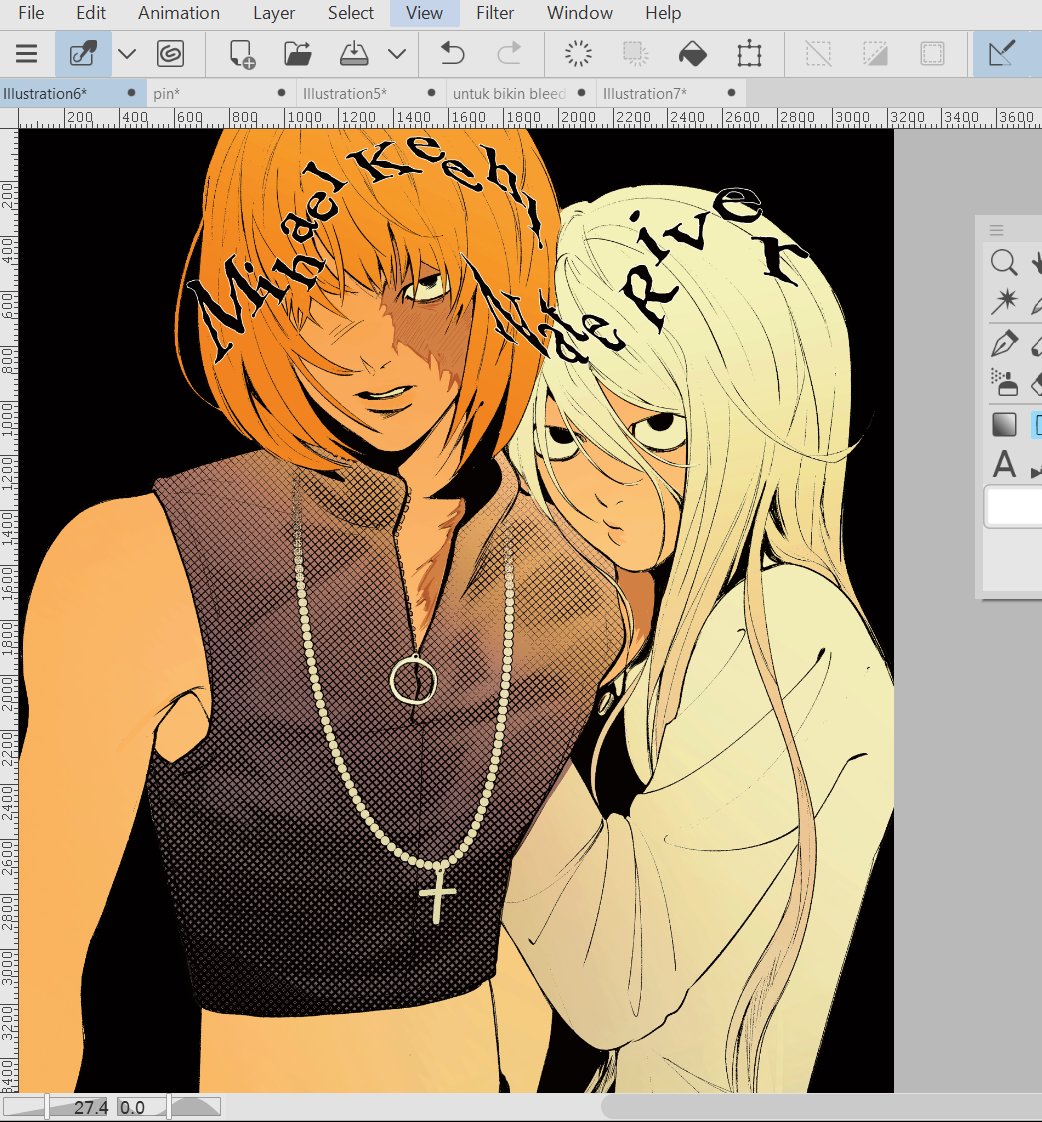Close the Illustration6* tab via its dot
The width and height of the screenshot is (1042, 1122).
132,93
